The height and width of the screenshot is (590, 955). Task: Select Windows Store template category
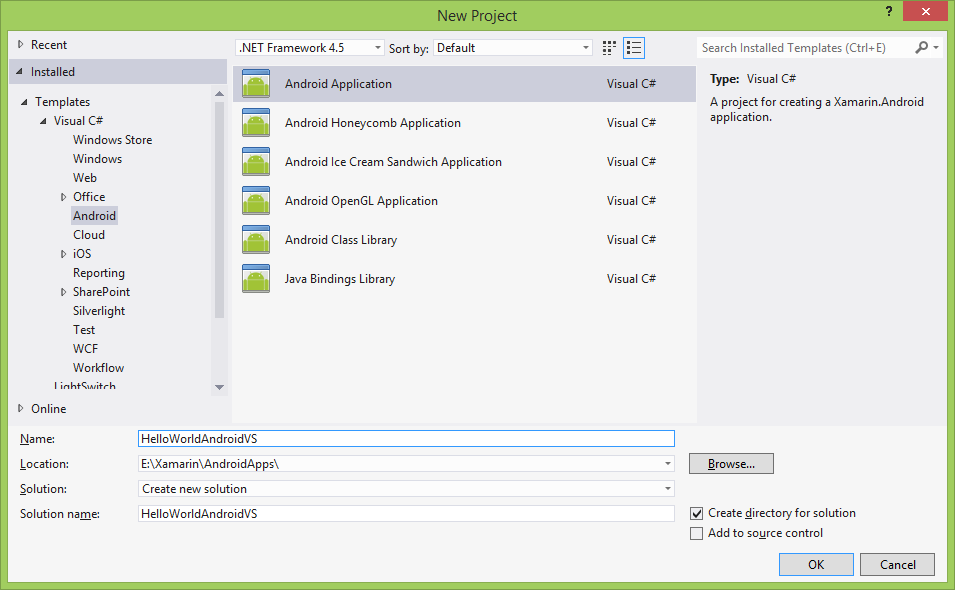pos(113,140)
